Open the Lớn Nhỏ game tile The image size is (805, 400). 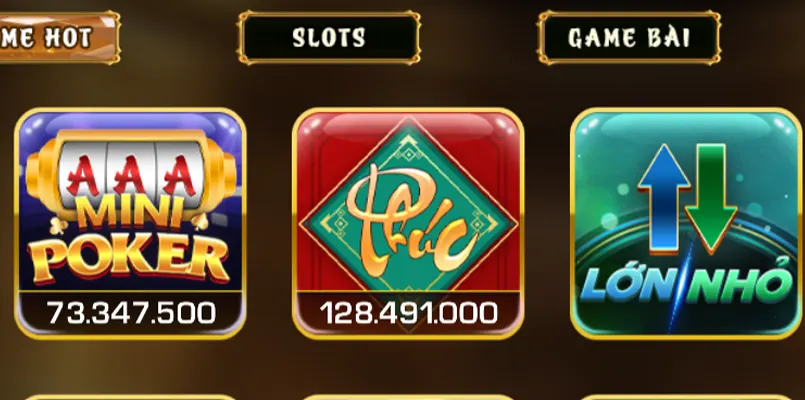[686, 224]
